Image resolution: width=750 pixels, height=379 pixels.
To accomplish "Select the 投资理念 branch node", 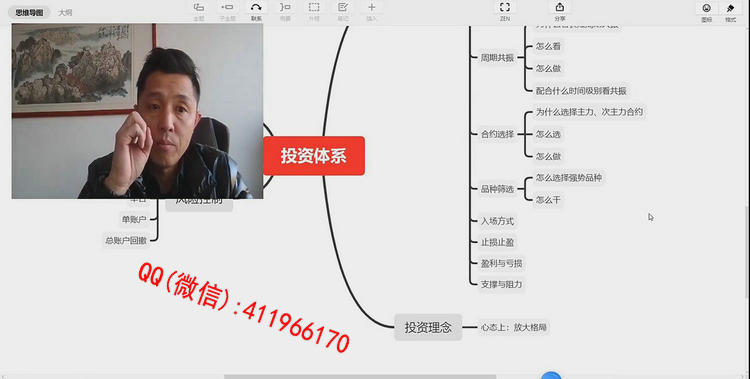I will pyautogui.click(x=428, y=327).
